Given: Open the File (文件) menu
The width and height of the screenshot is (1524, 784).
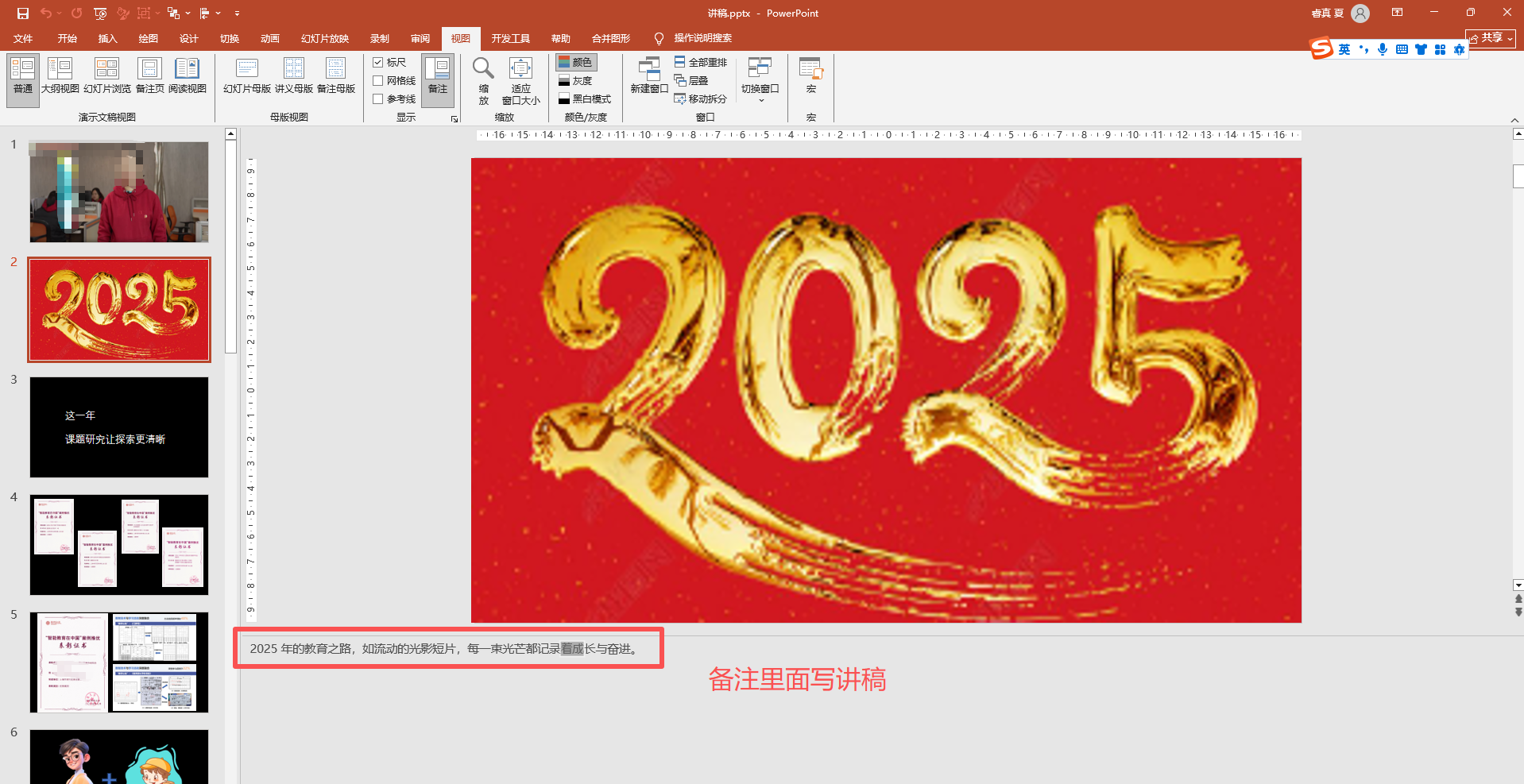Looking at the screenshot, I should 23,38.
